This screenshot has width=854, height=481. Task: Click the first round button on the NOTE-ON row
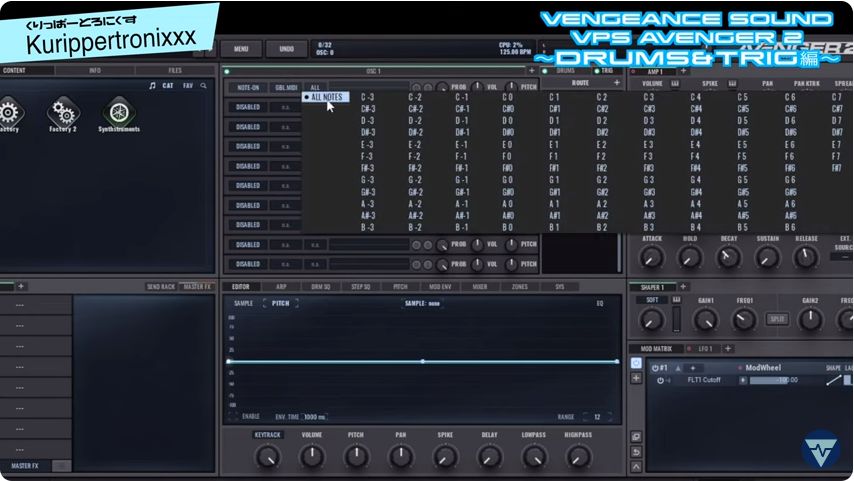[416, 88]
